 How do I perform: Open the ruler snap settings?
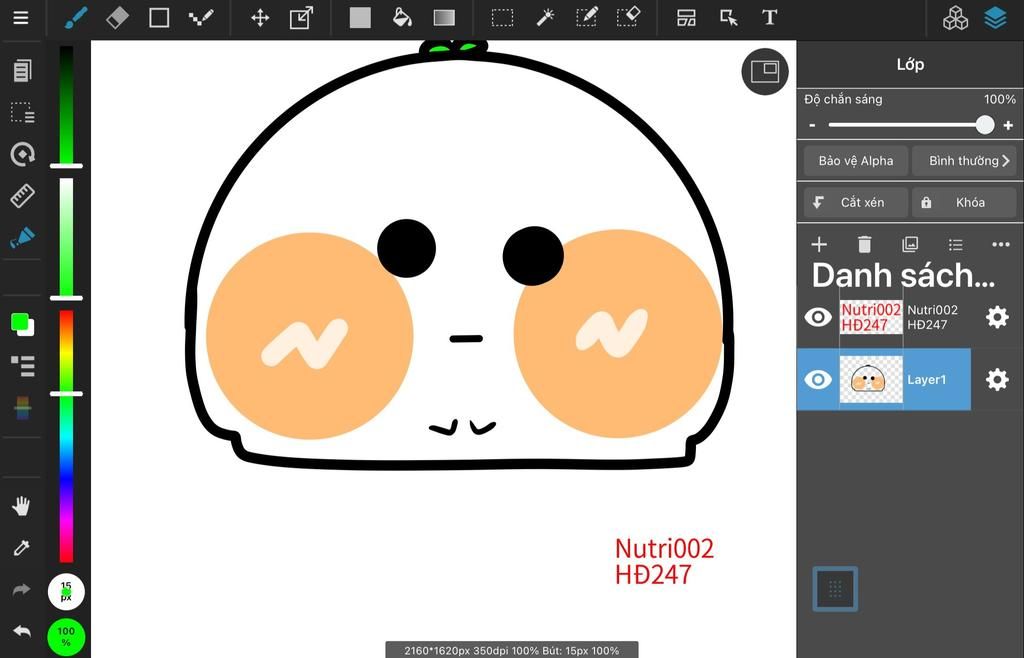(x=22, y=196)
